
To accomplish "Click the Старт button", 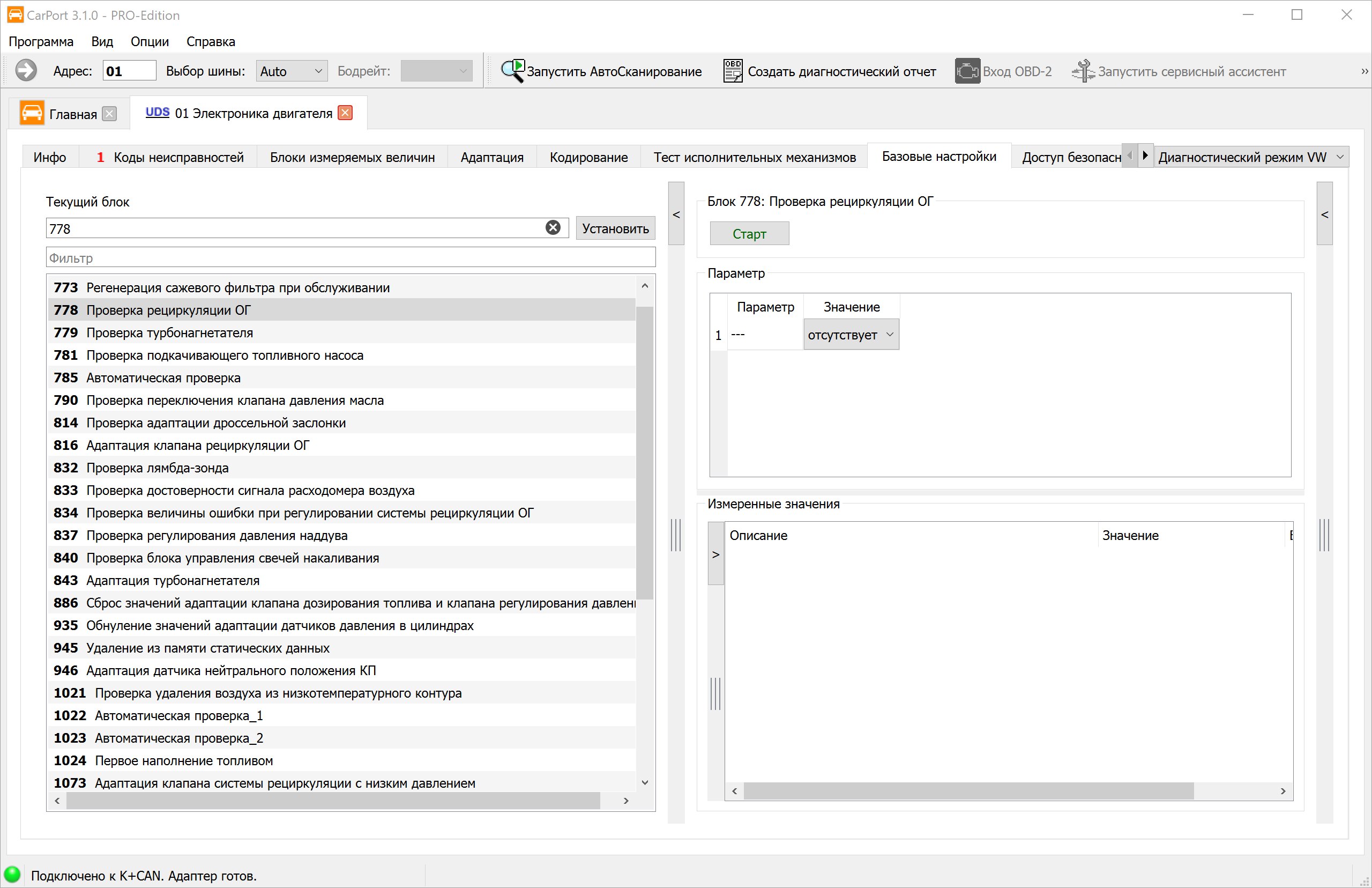I will click(749, 234).
